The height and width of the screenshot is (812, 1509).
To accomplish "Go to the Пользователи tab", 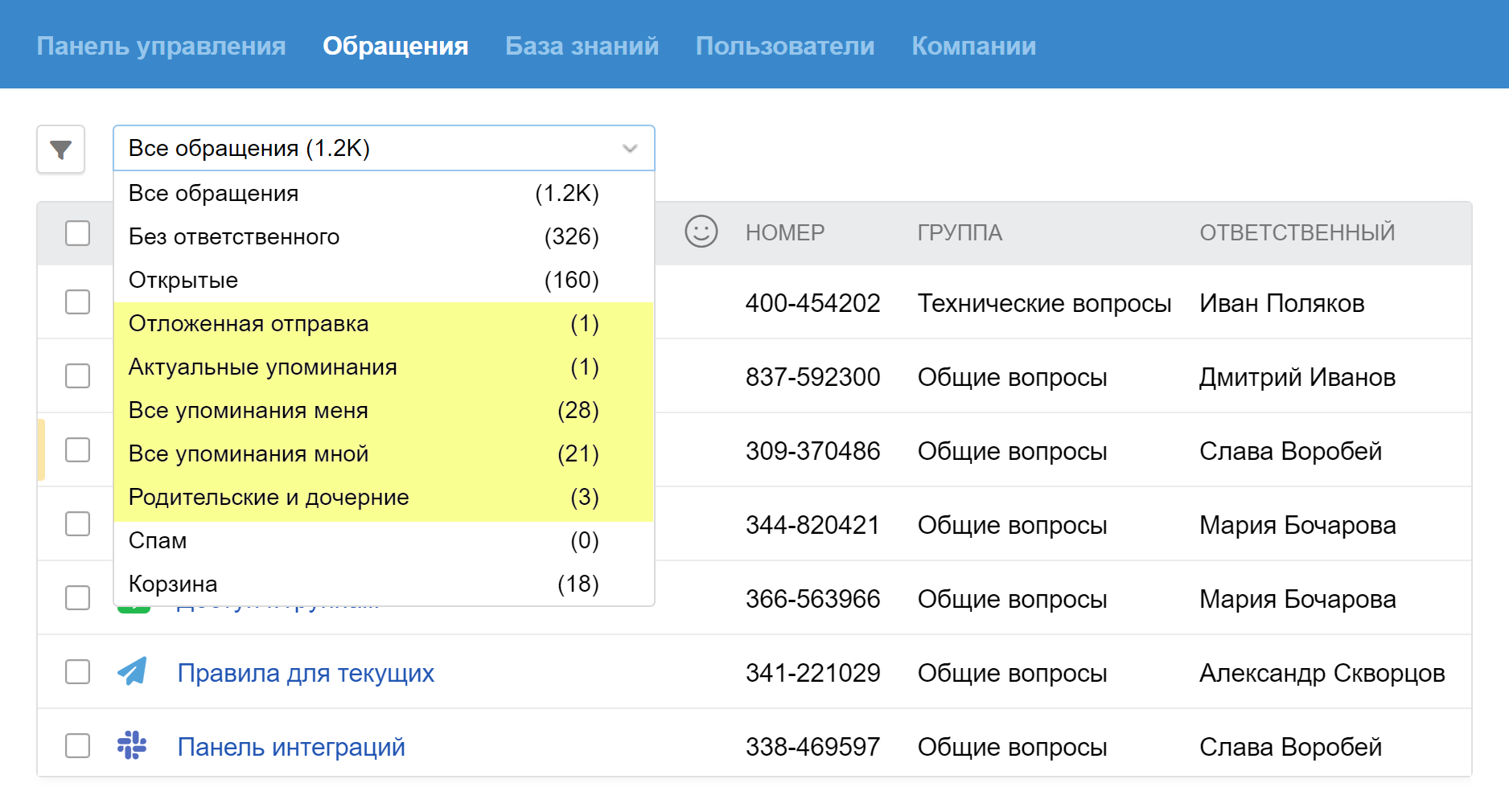I will point(785,46).
